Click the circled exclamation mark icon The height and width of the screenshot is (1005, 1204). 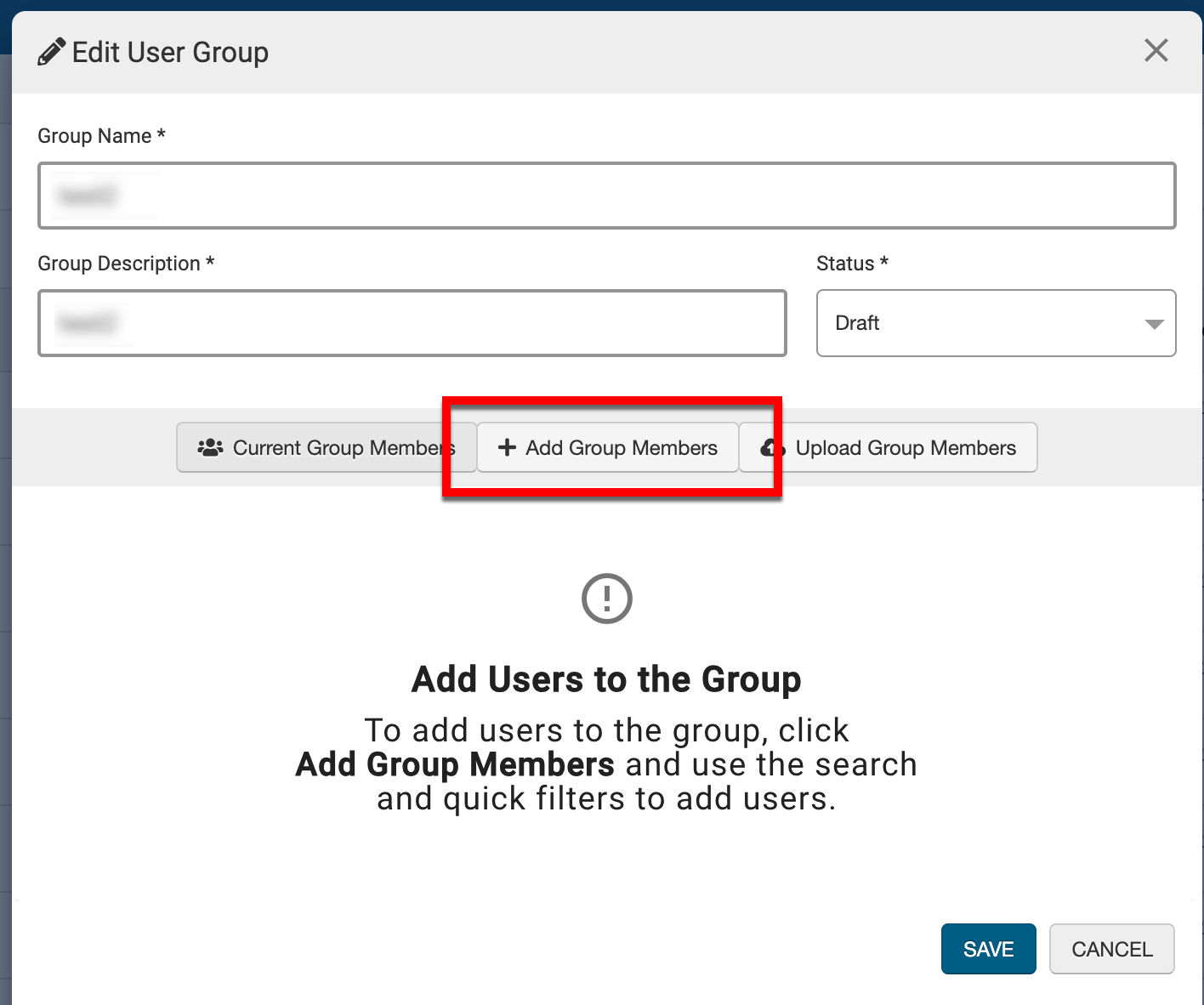tap(606, 599)
